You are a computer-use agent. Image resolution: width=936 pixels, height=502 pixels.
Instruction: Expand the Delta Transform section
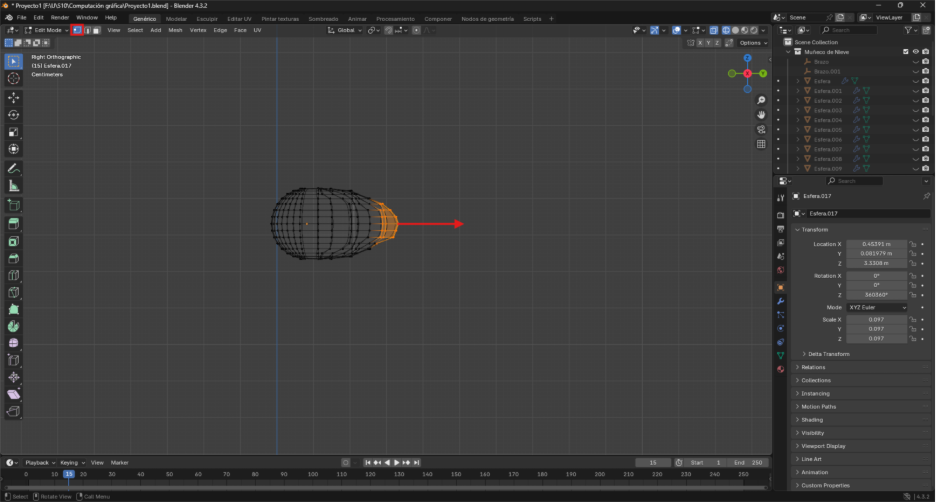point(828,354)
